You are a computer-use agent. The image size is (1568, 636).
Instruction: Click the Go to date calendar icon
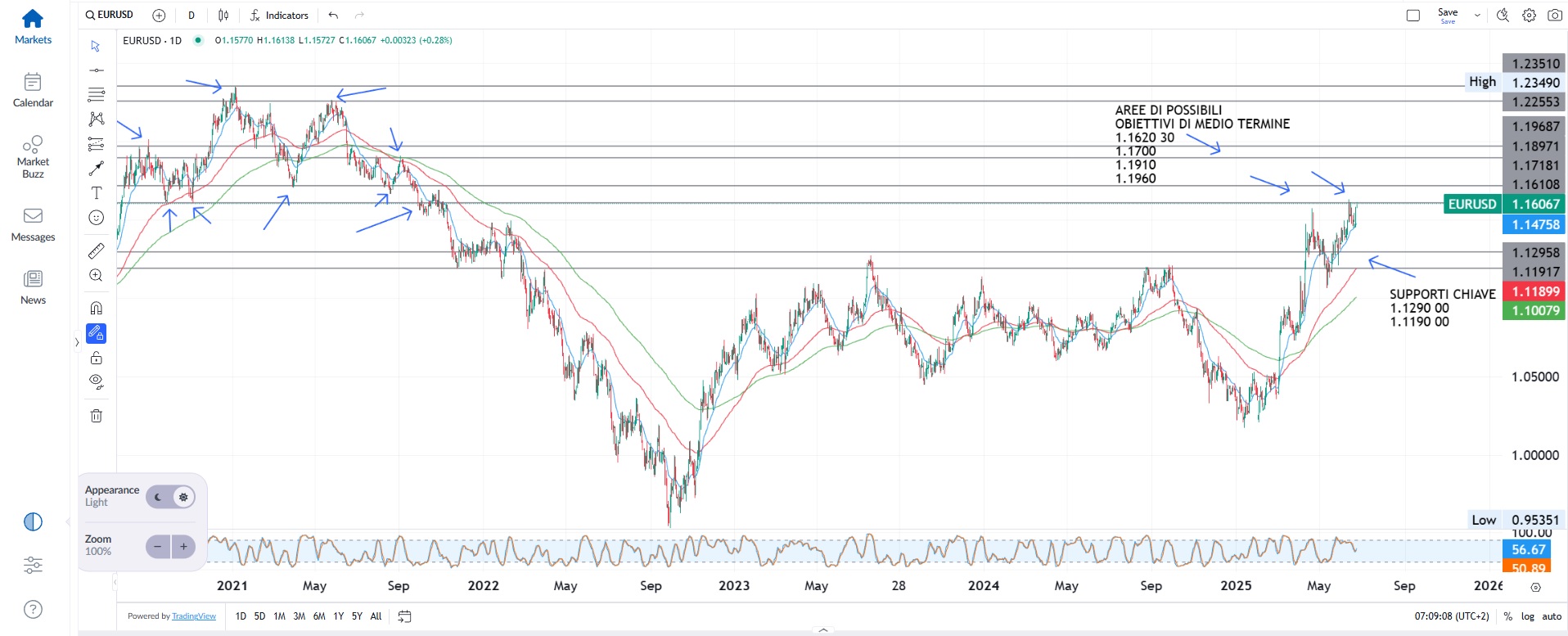(404, 616)
